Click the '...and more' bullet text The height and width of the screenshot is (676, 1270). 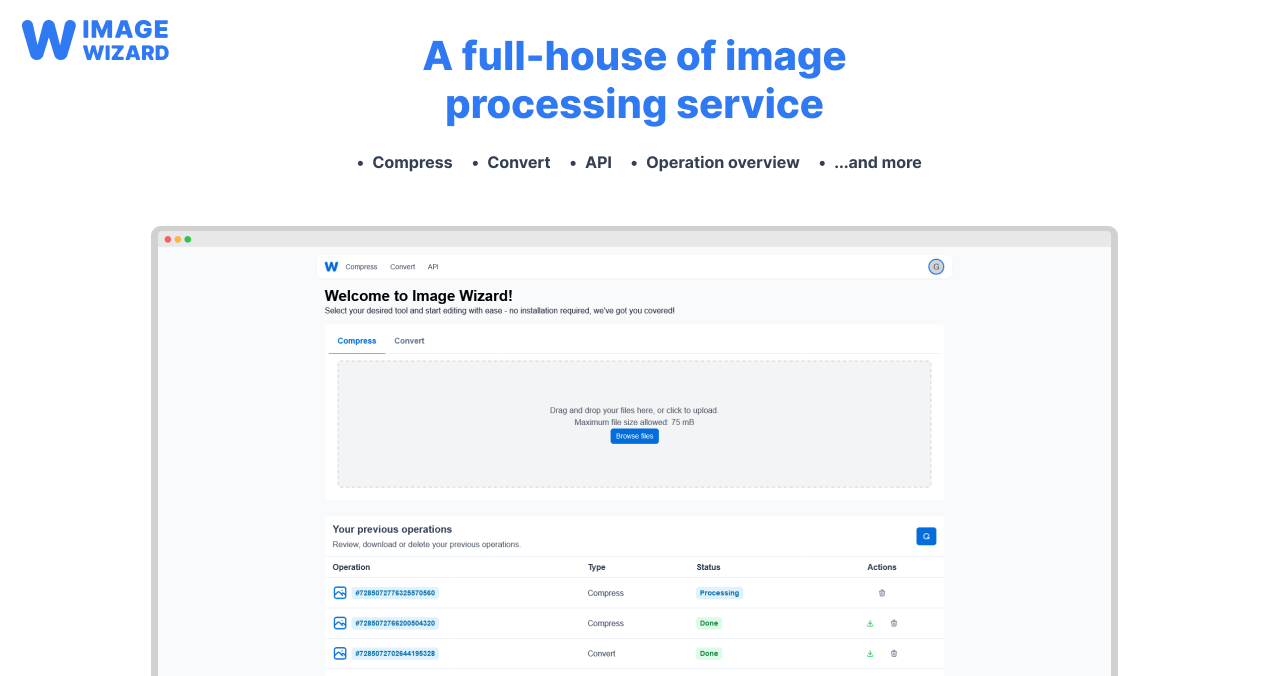coord(878,162)
